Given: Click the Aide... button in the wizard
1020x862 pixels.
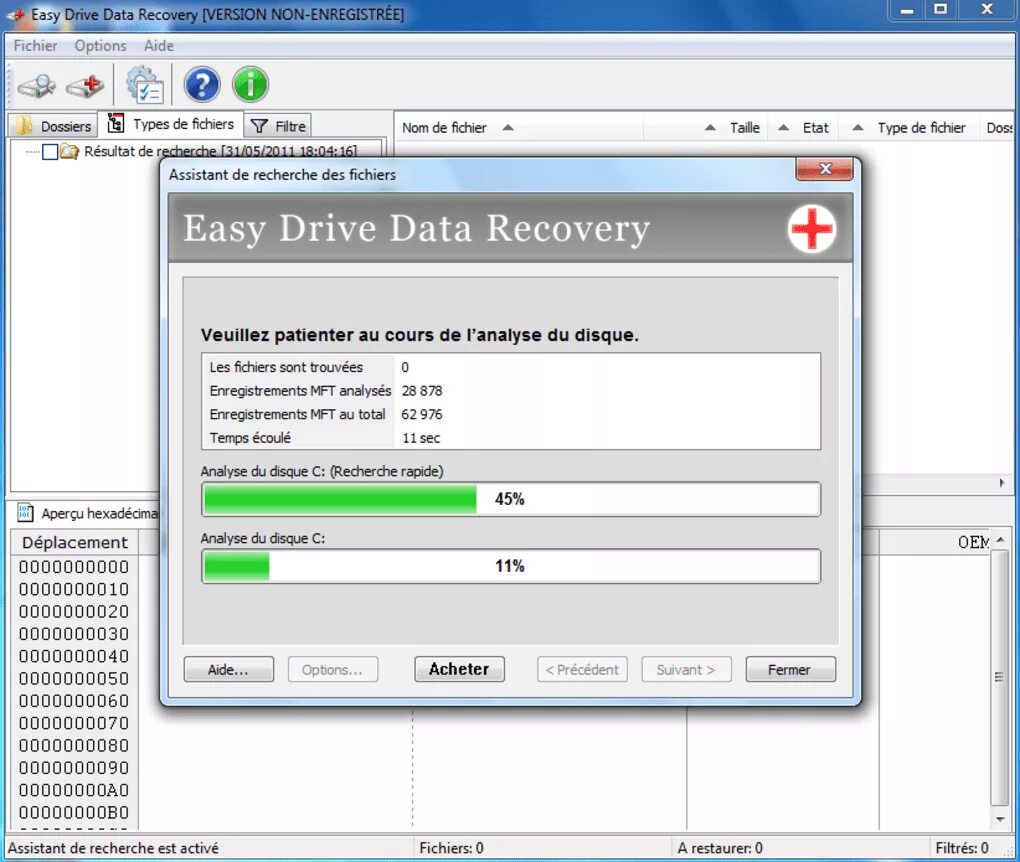Looking at the screenshot, I should [x=228, y=669].
